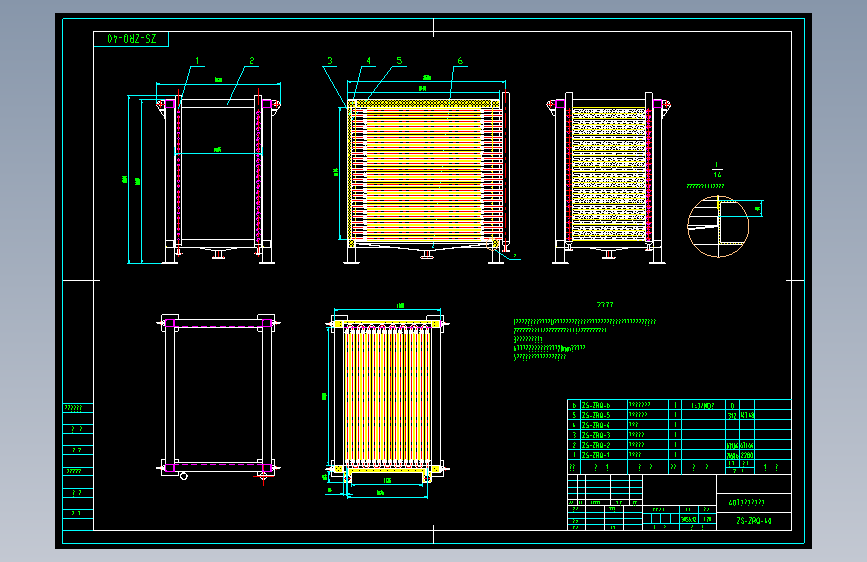Screen dimensions: 867x562
Task: Select the circular detail view
Action: pos(718,226)
